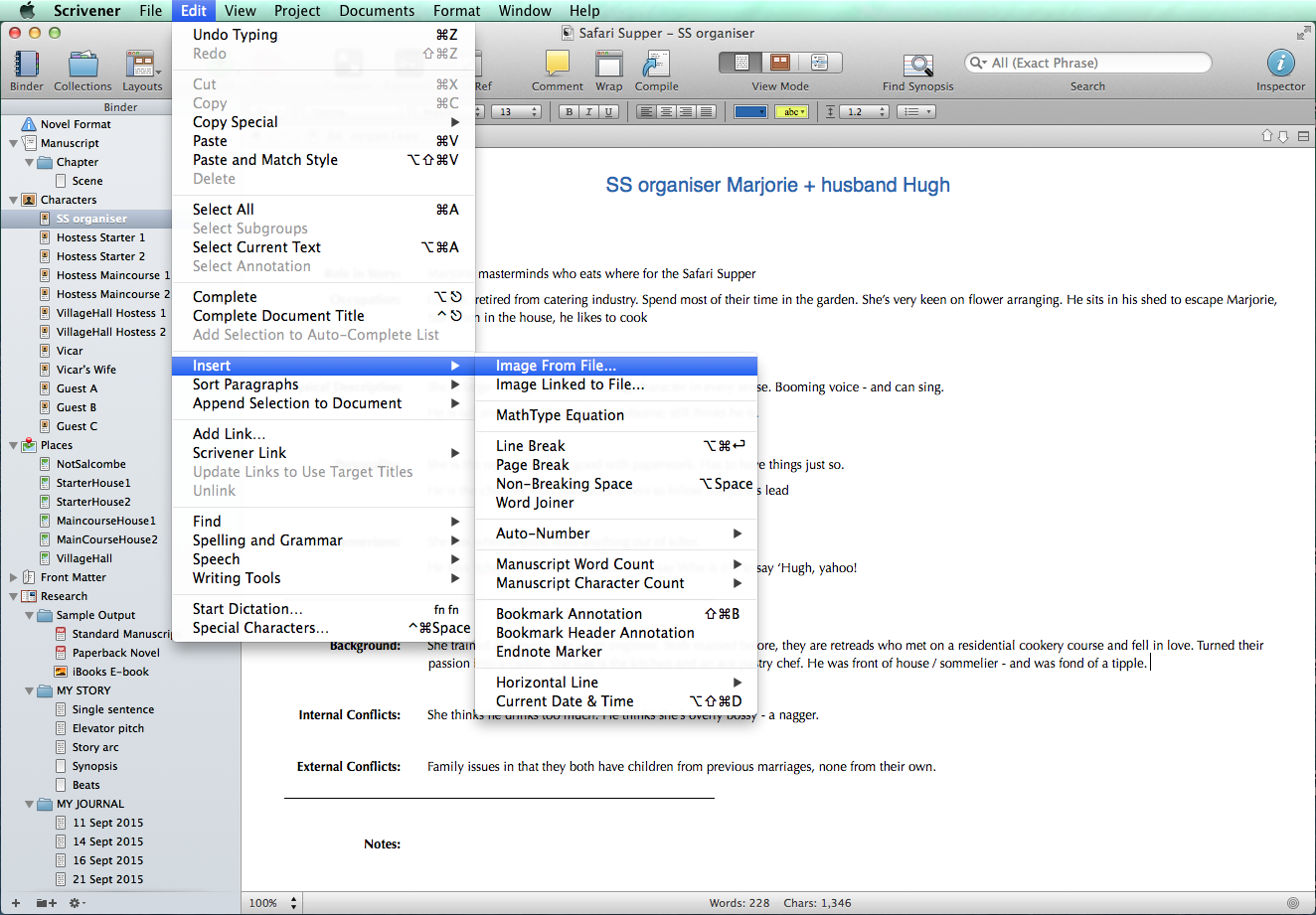This screenshot has width=1316, height=915.
Task: Click the Find Synopsis icon
Action: coord(917,66)
